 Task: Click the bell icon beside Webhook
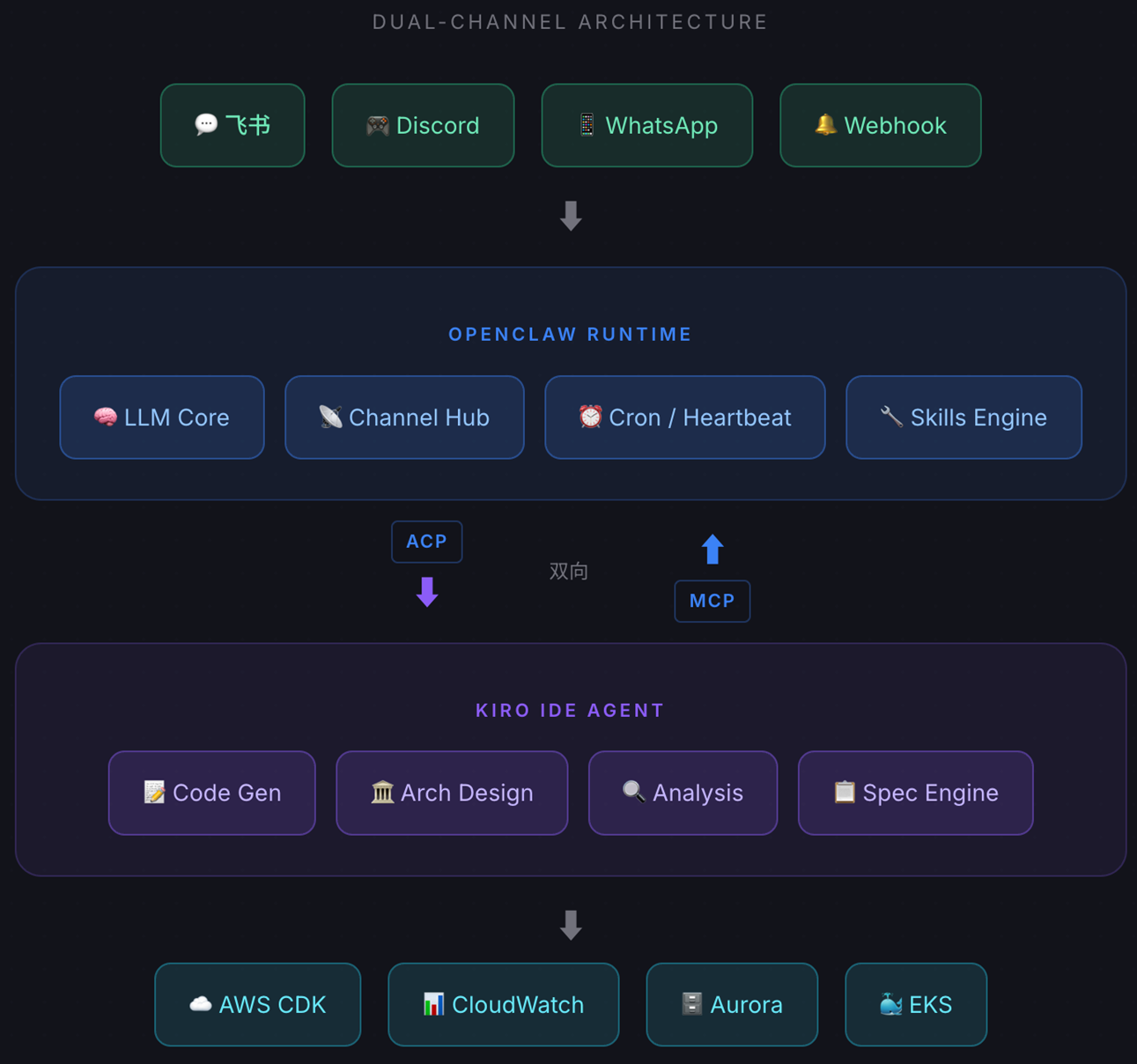[x=825, y=125]
